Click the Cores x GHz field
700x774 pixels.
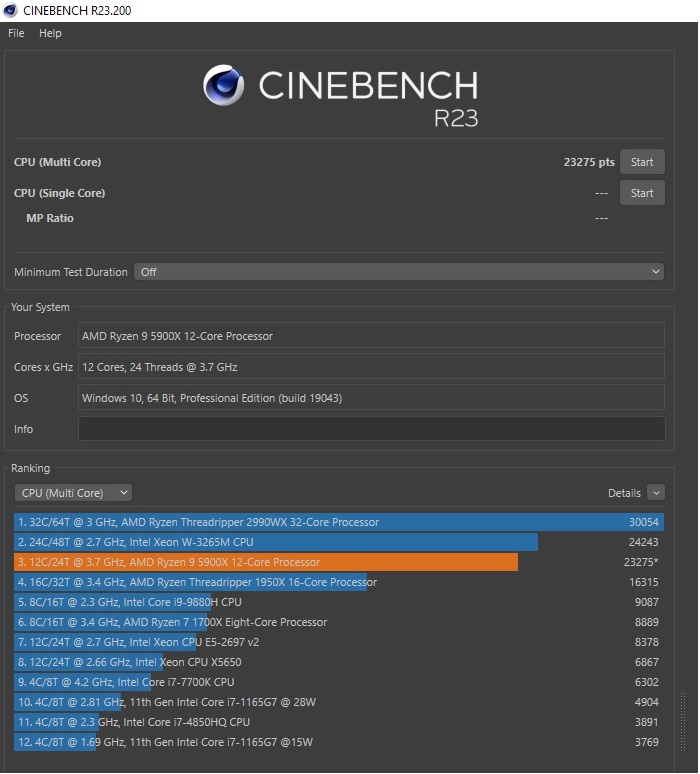371,367
